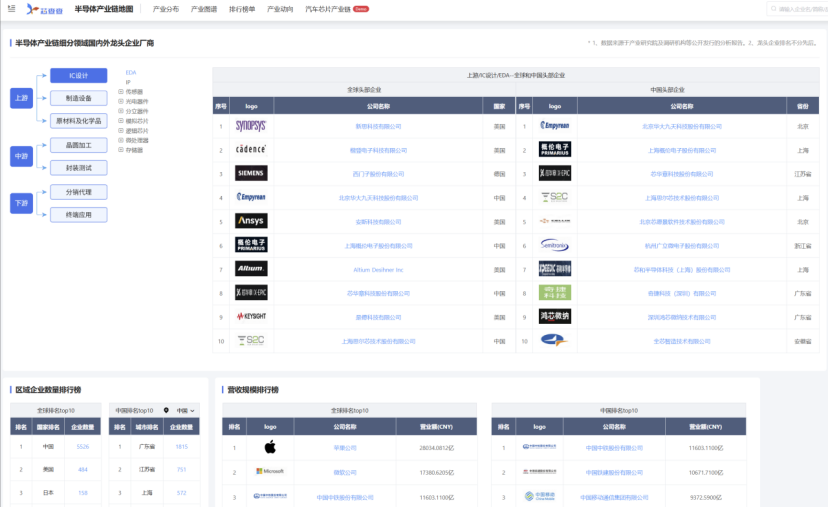This screenshot has height=508, width=829.
Task: Click the Primarius logo in the China table
Action: (x=555, y=149)
